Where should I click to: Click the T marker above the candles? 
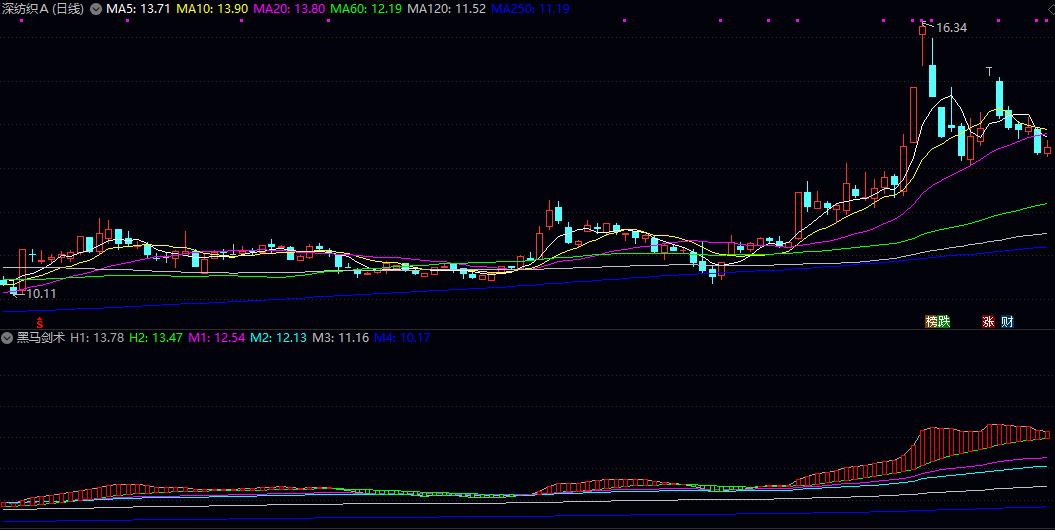pos(989,71)
